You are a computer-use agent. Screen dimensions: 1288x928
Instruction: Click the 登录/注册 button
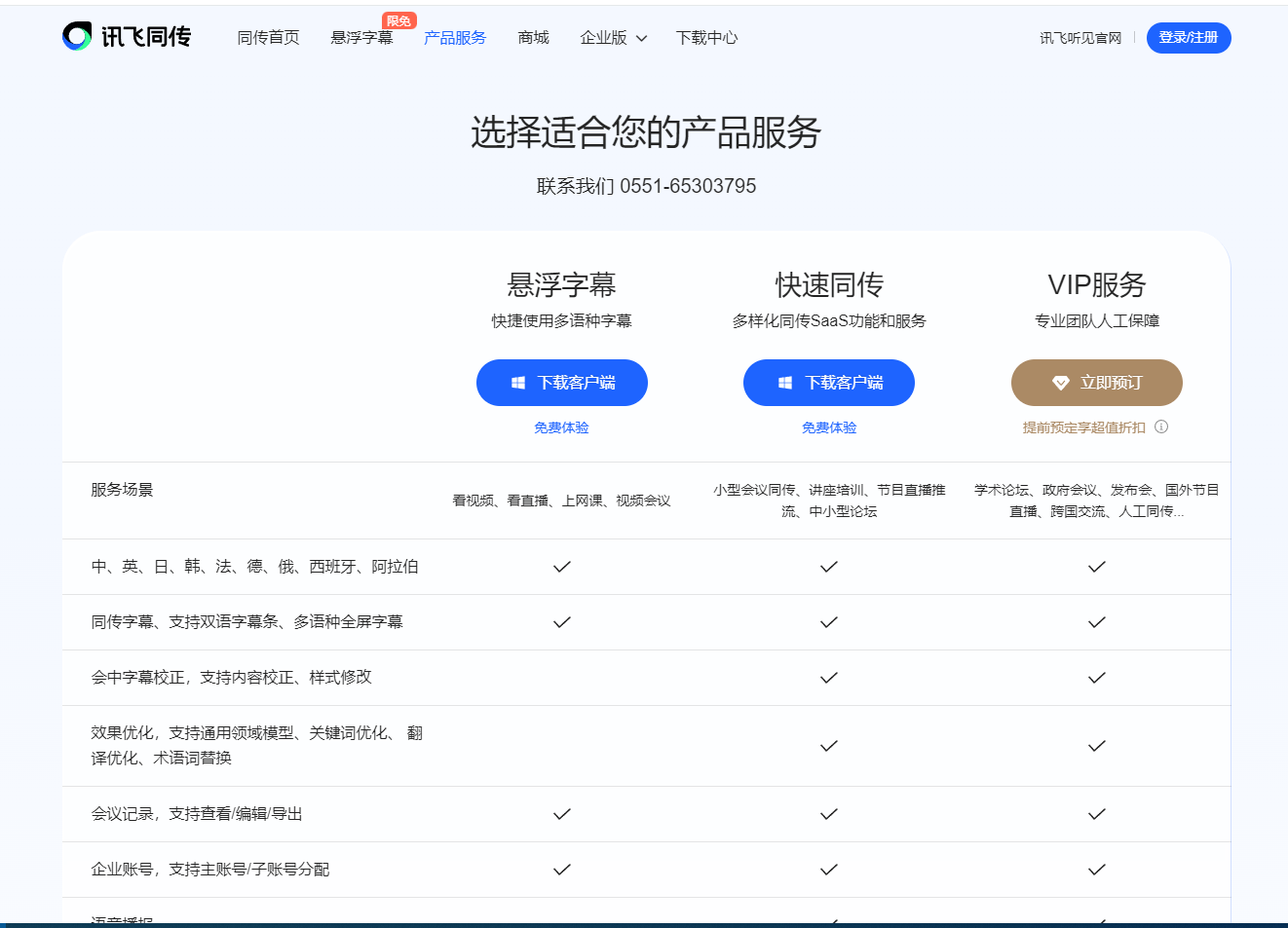1188,38
